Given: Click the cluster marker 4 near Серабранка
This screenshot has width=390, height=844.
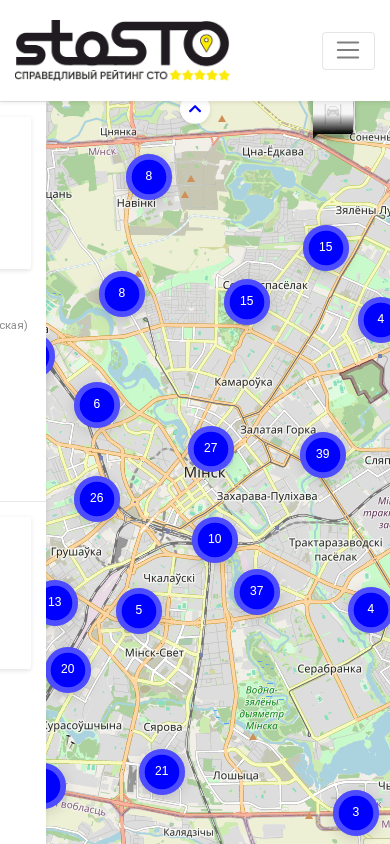Looking at the screenshot, I should coord(370,610).
